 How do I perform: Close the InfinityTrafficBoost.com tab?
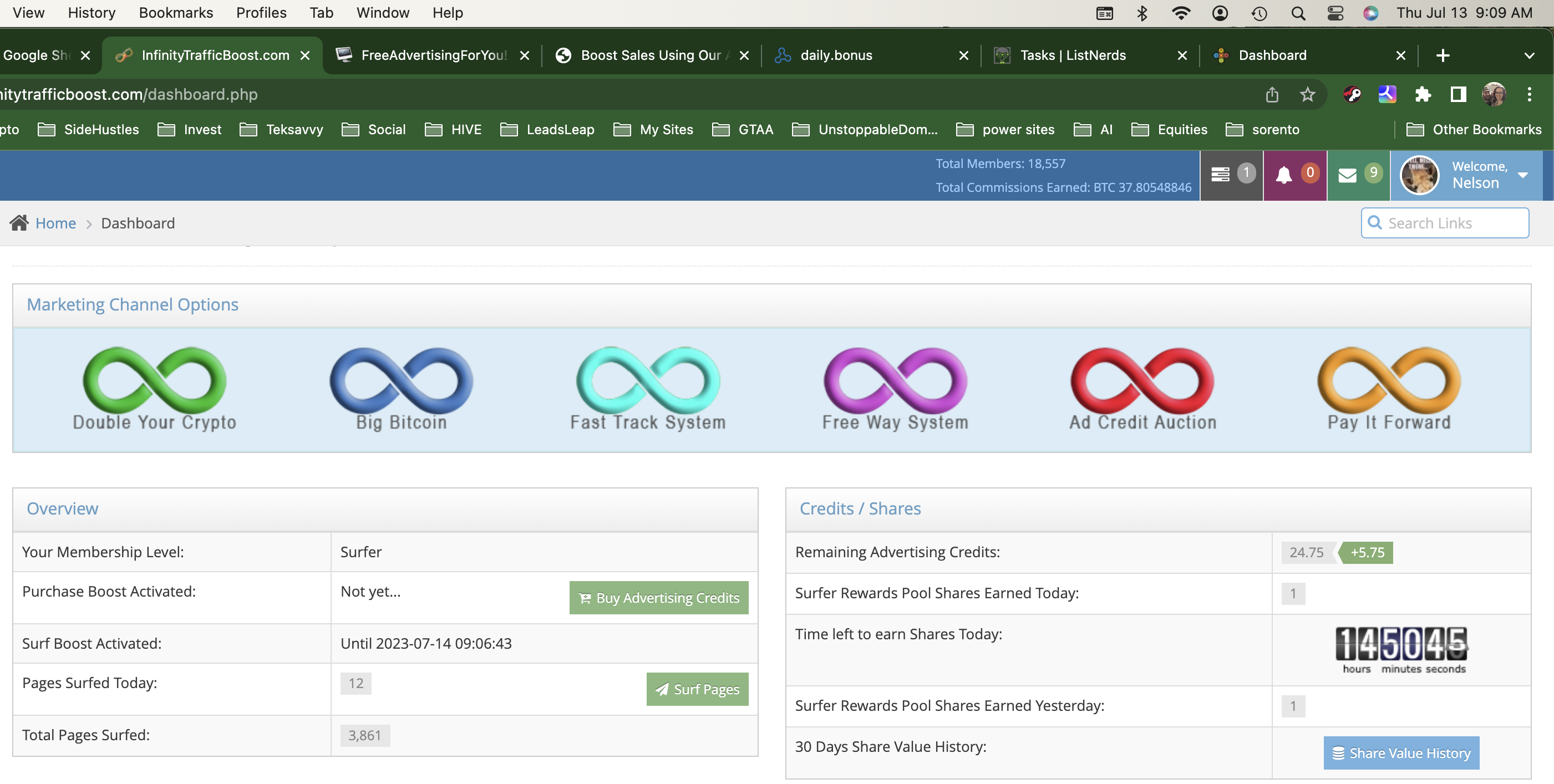coord(305,55)
